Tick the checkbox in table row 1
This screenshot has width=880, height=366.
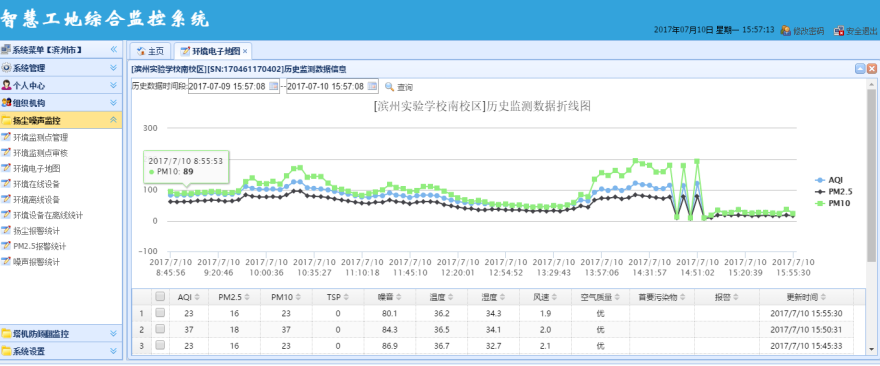click(160, 313)
